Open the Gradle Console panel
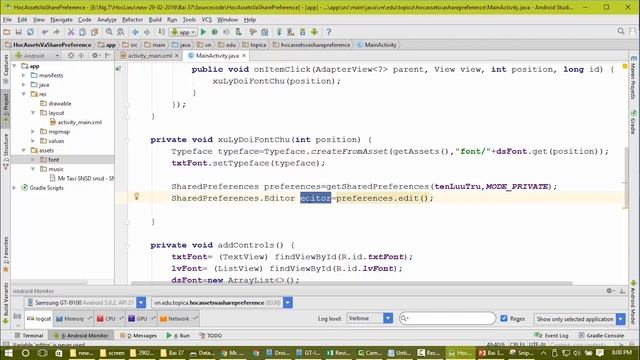 click(601, 336)
